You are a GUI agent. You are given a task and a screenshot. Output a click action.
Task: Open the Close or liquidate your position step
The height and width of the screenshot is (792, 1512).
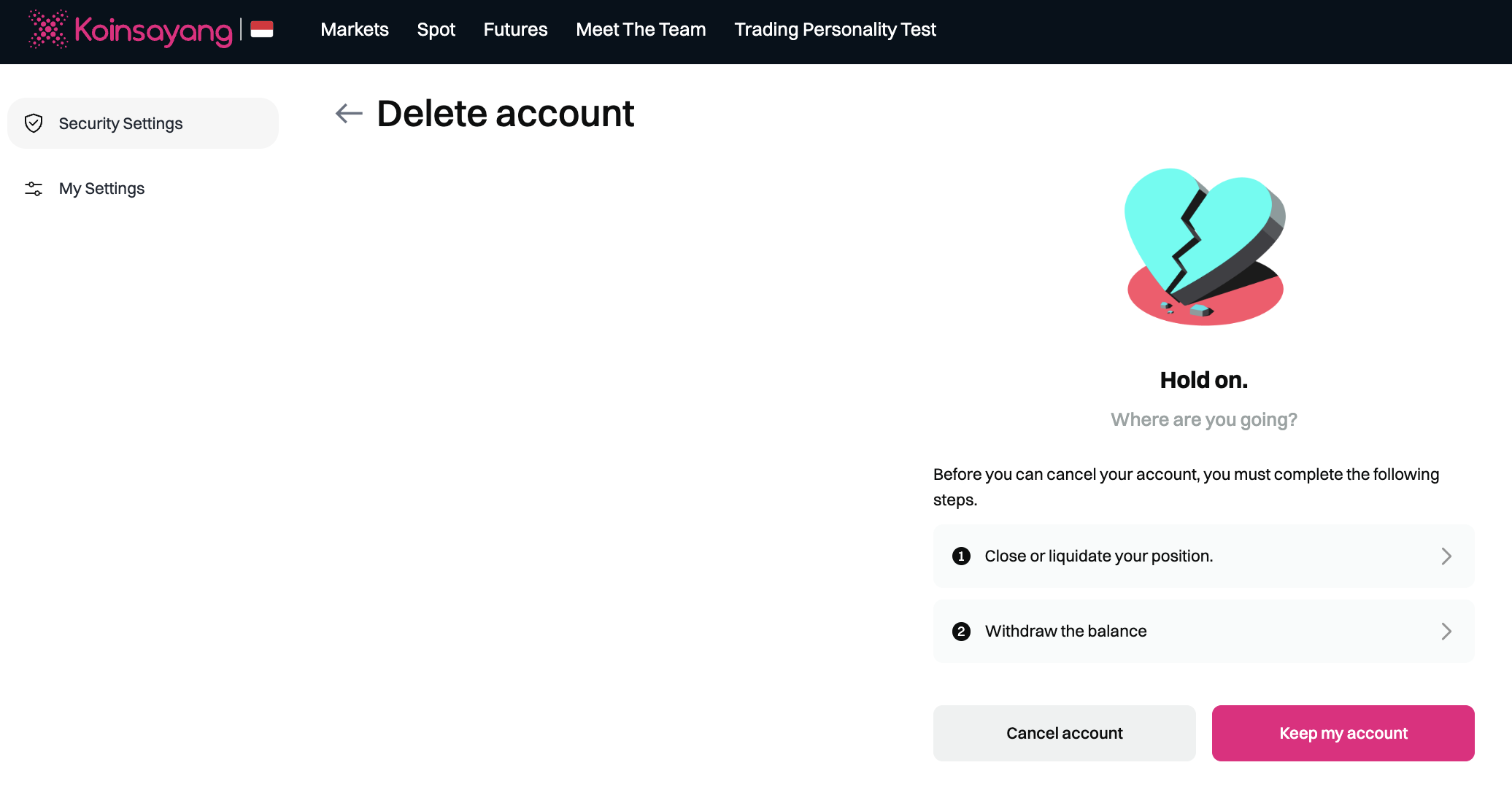click(x=1098, y=556)
